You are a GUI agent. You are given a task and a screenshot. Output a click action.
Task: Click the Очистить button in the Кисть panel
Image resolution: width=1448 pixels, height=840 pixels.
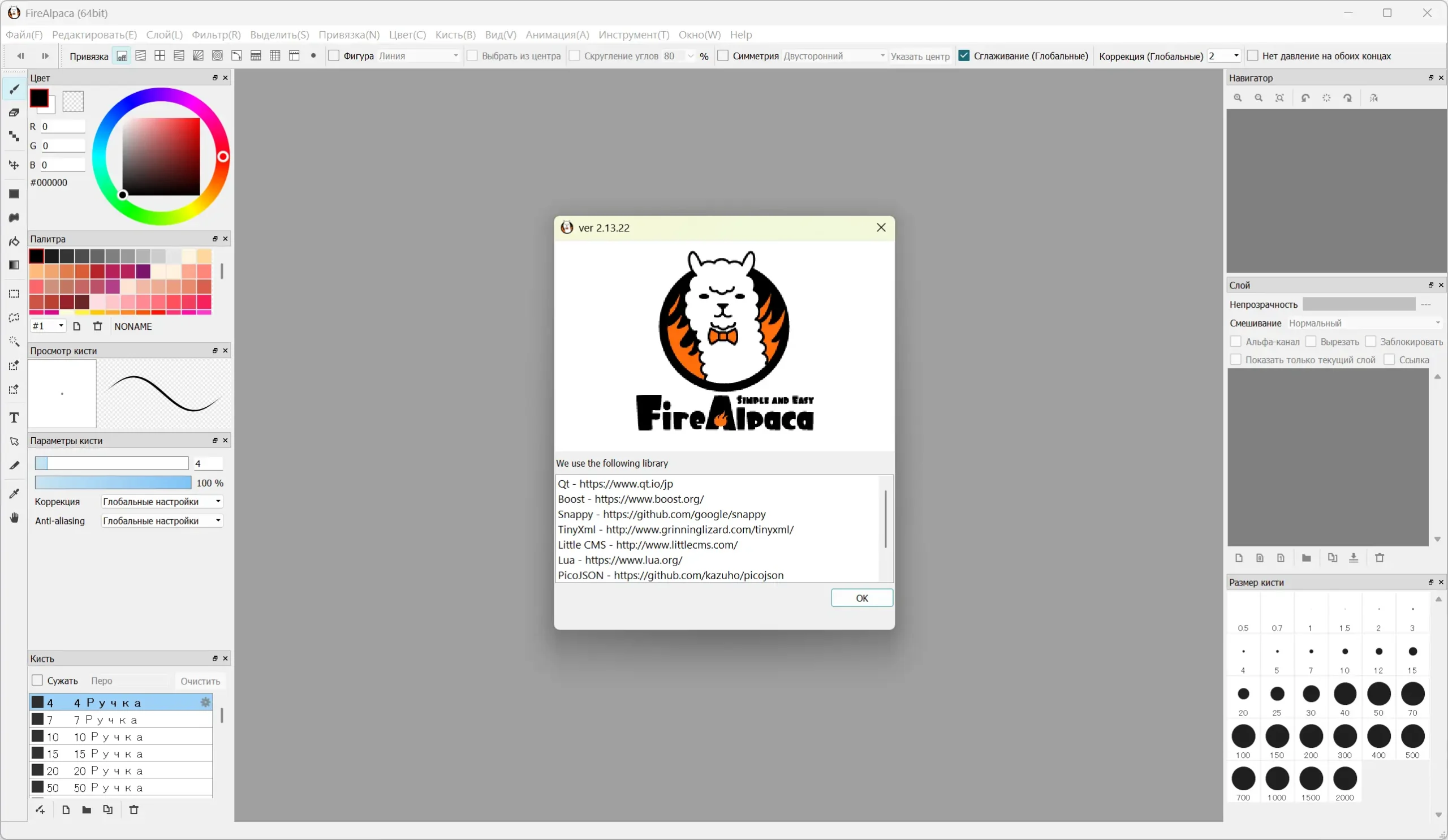click(x=200, y=681)
